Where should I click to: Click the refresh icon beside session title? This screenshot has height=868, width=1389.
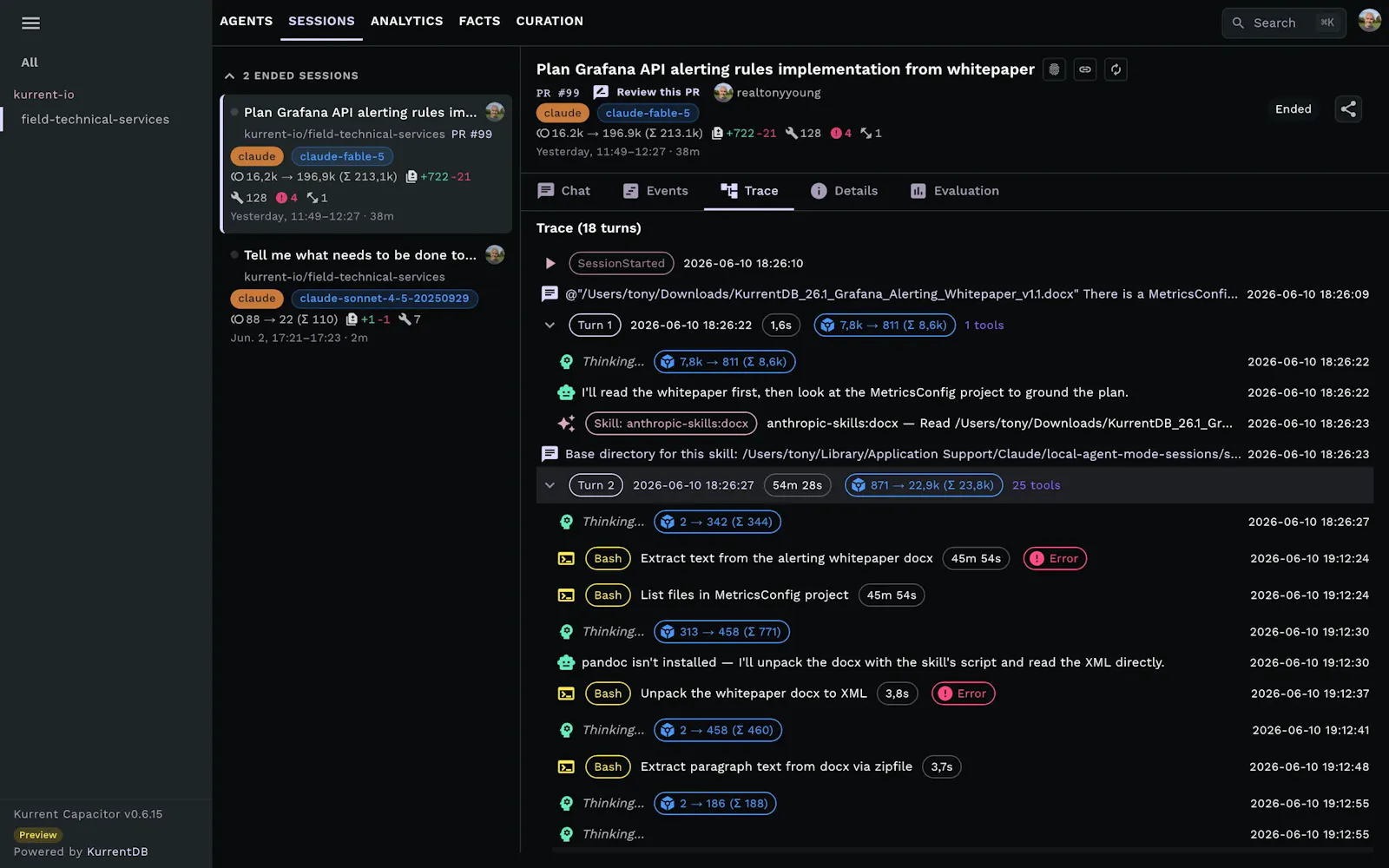tap(1116, 69)
